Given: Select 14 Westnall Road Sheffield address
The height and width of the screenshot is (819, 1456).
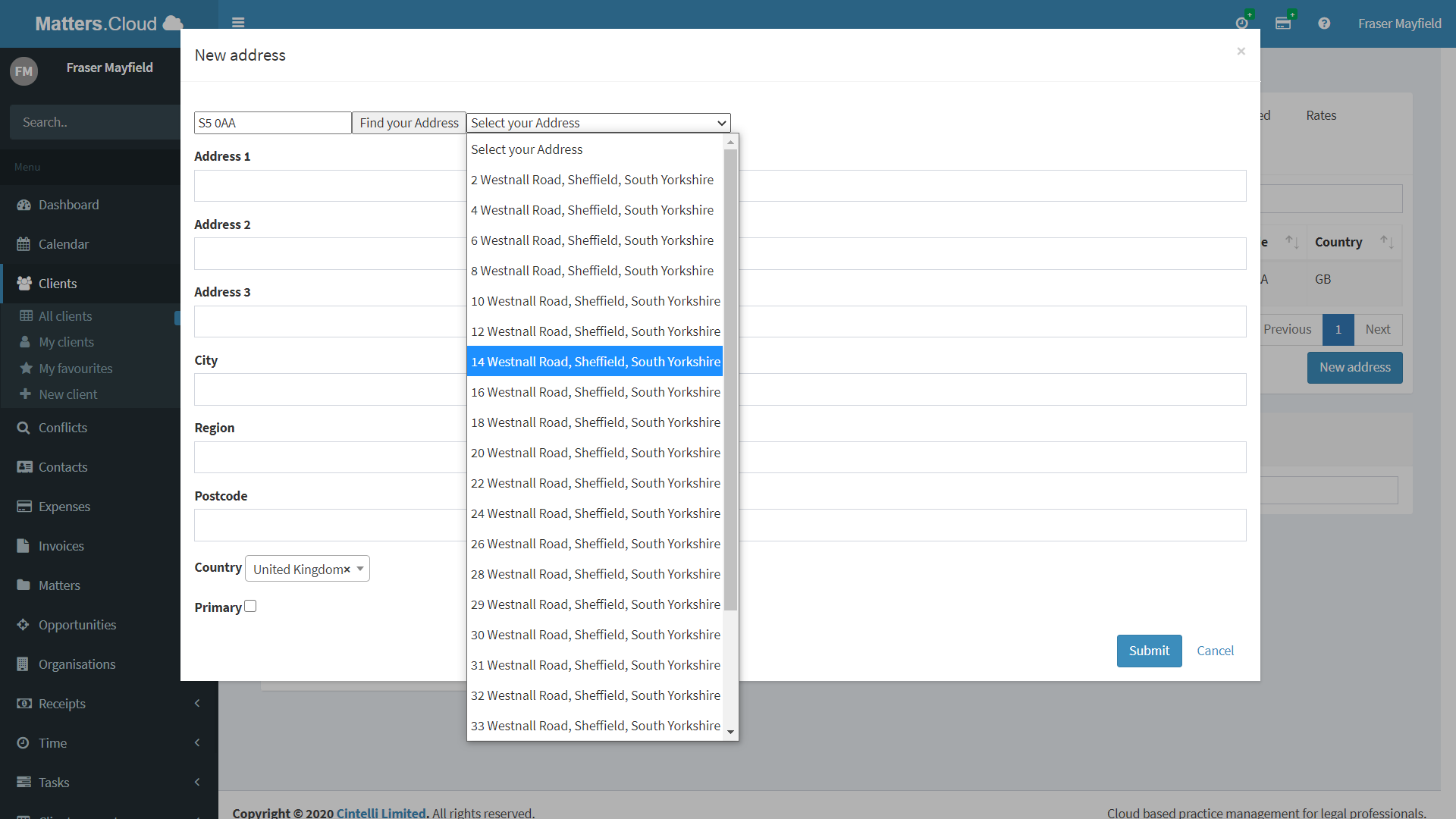Looking at the screenshot, I should (595, 361).
